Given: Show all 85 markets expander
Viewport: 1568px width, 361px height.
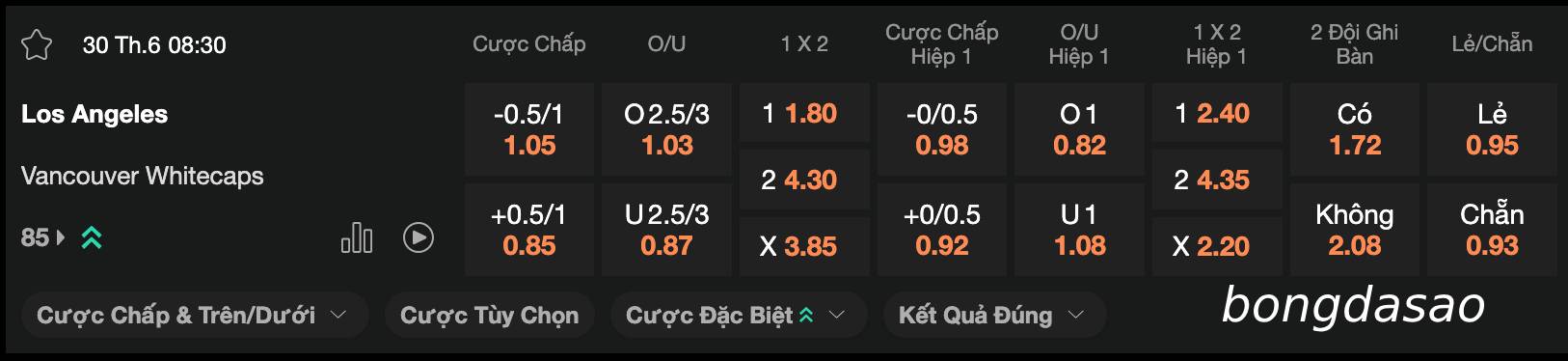Looking at the screenshot, I should (43, 237).
